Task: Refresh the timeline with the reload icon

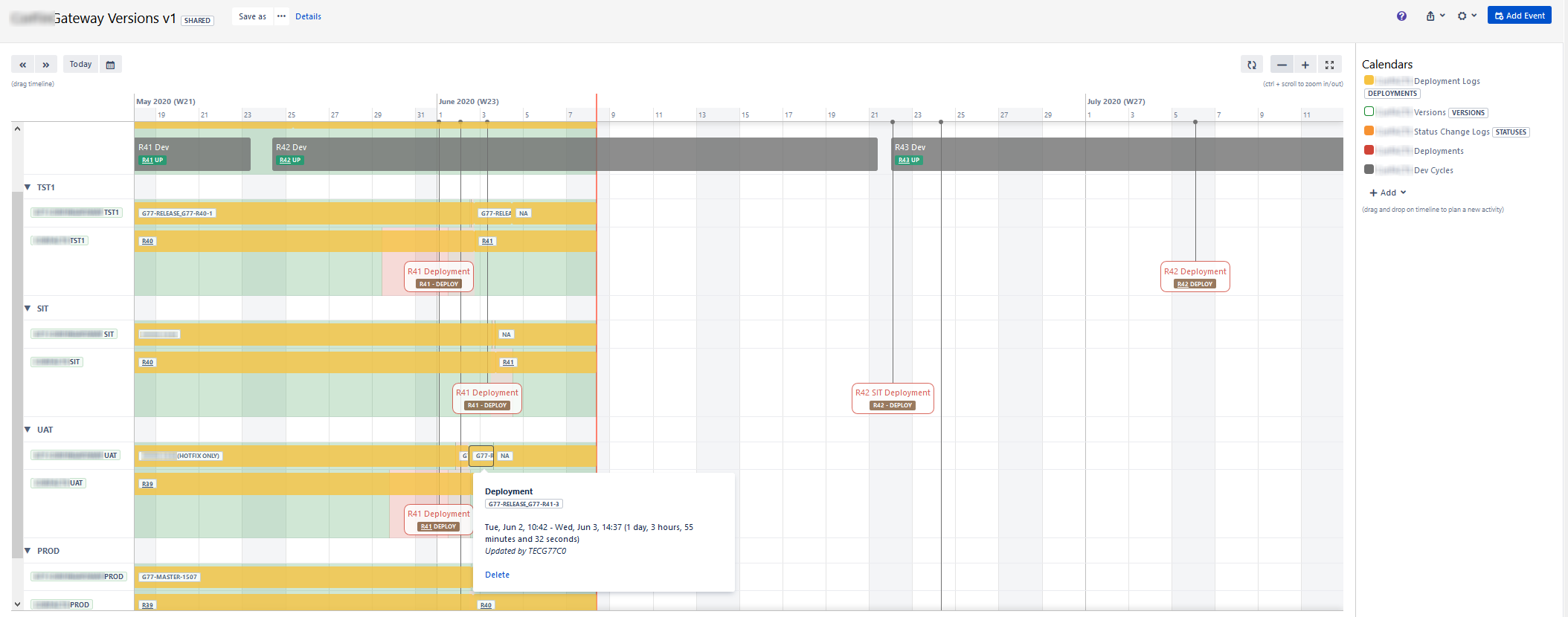Action: click(1252, 65)
